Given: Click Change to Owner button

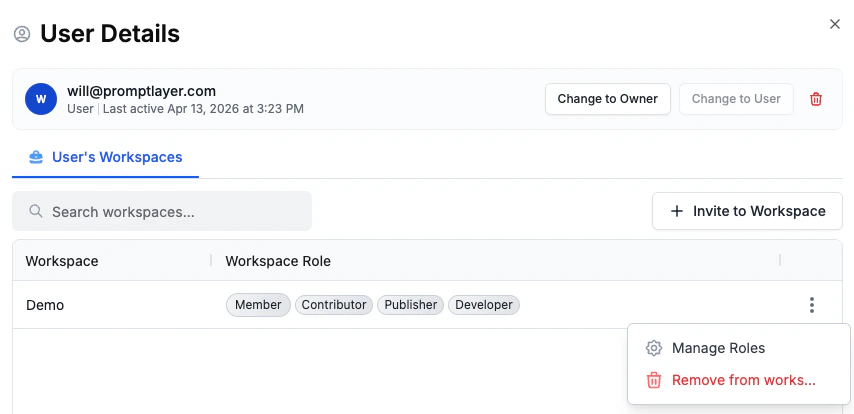Looking at the screenshot, I should 607,99.
